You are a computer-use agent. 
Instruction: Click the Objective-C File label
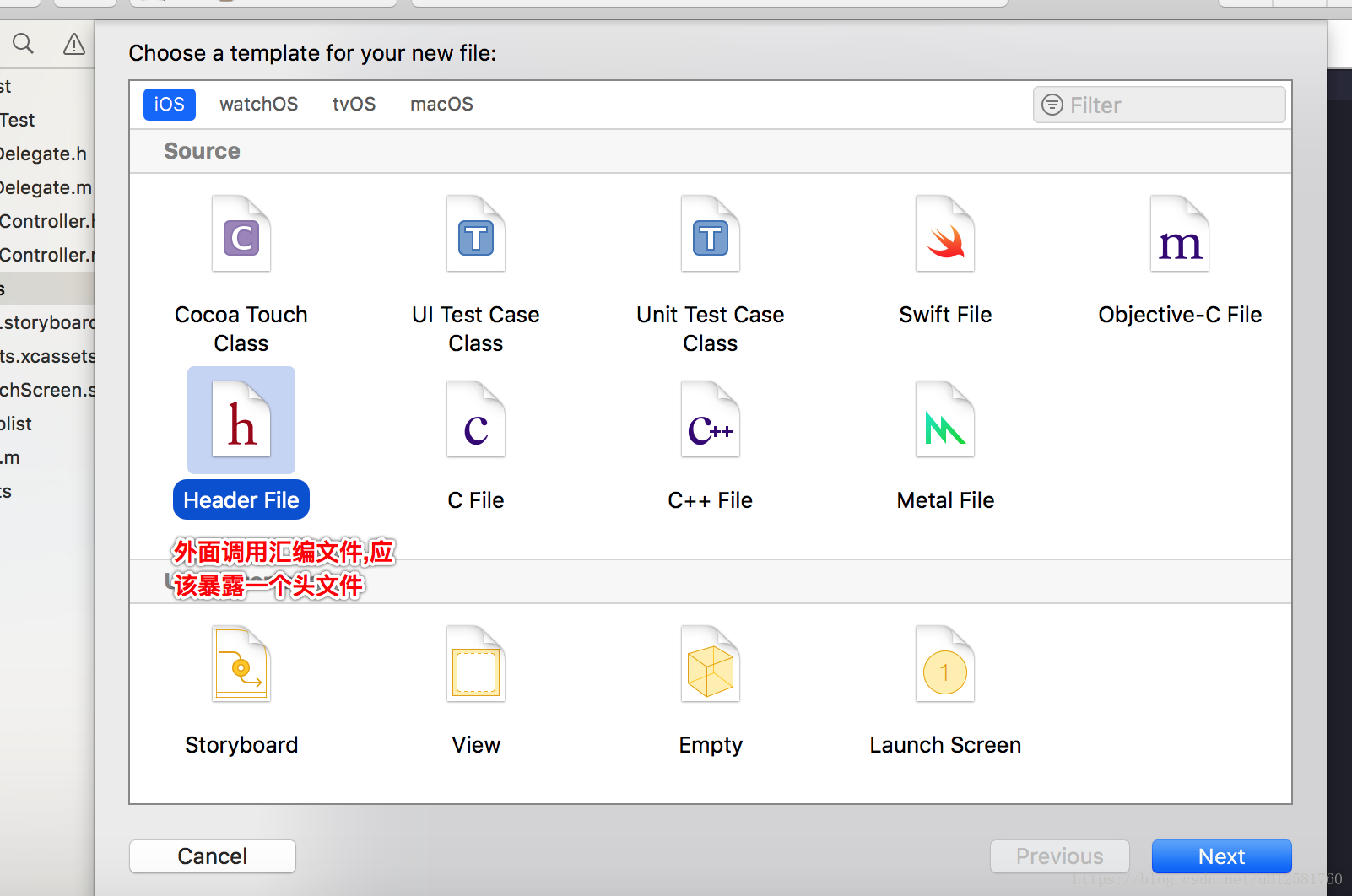click(x=1180, y=315)
